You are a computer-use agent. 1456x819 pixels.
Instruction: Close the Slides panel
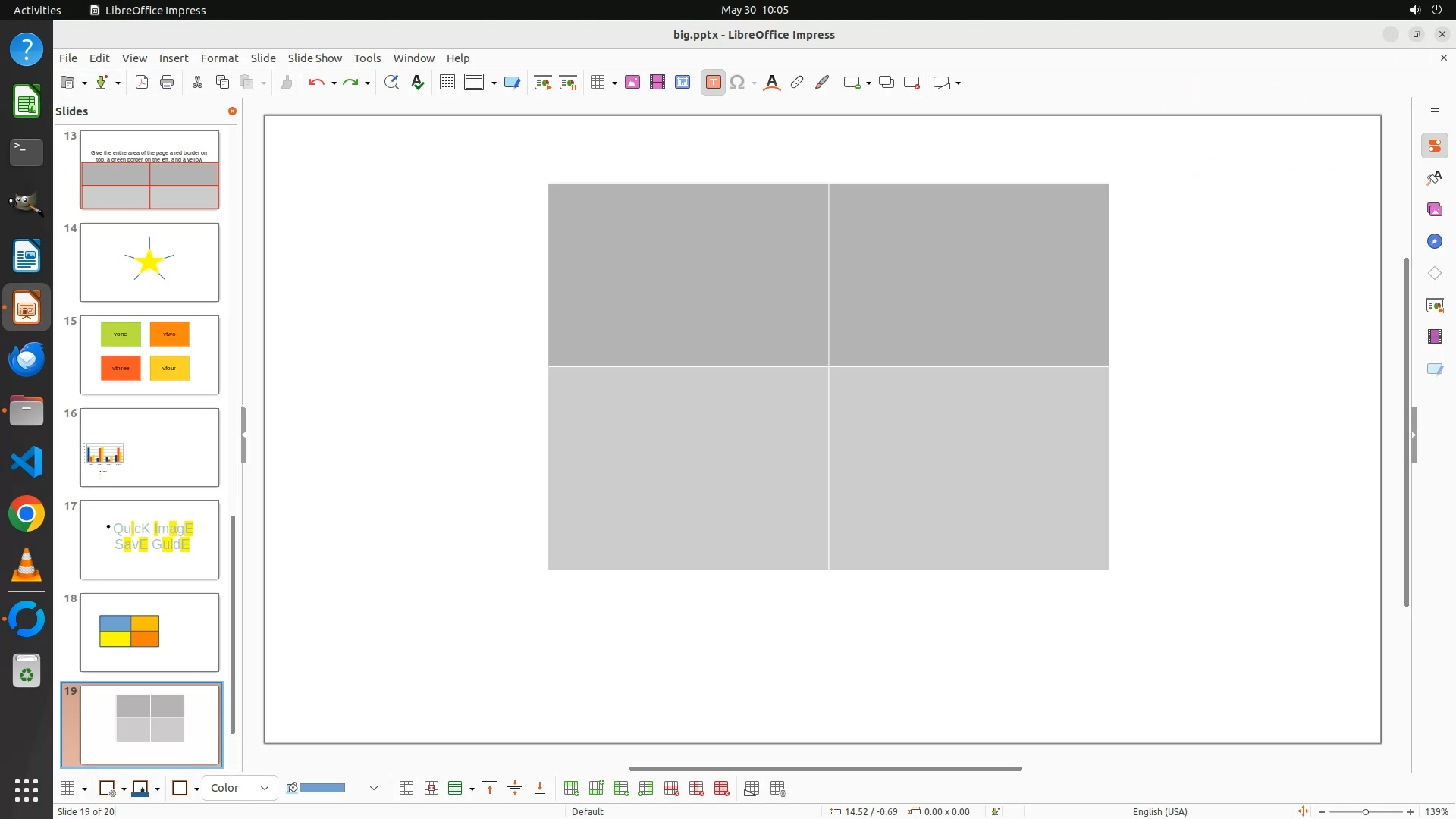pos(232,111)
